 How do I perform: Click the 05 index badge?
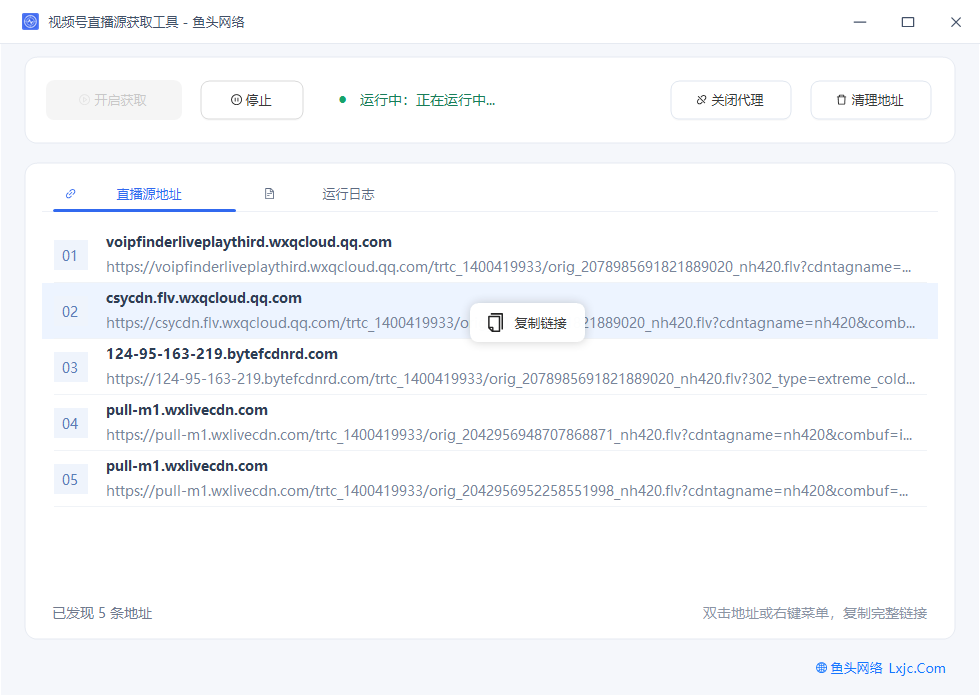[x=70, y=480]
